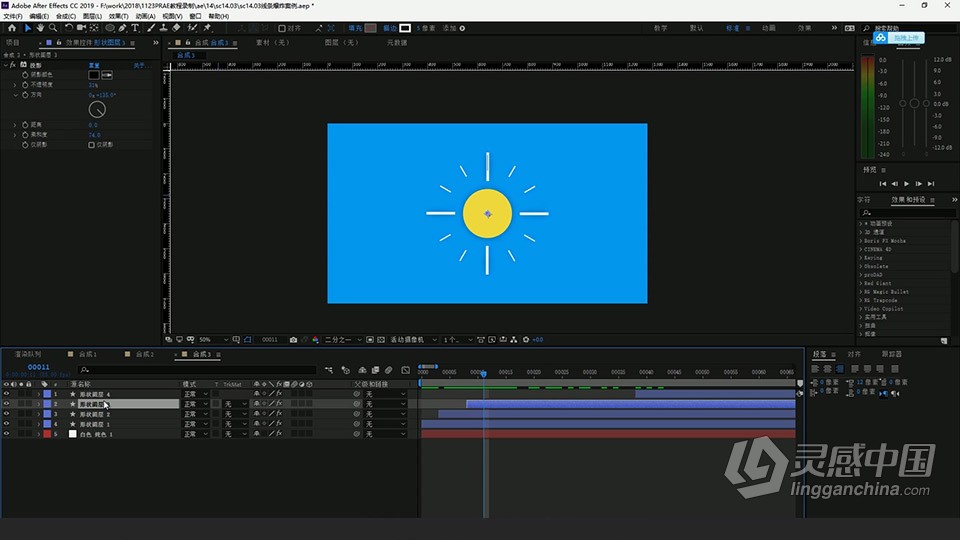
Task: Expand layer 1 形状图层 4 properties
Action: click(39, 394)
